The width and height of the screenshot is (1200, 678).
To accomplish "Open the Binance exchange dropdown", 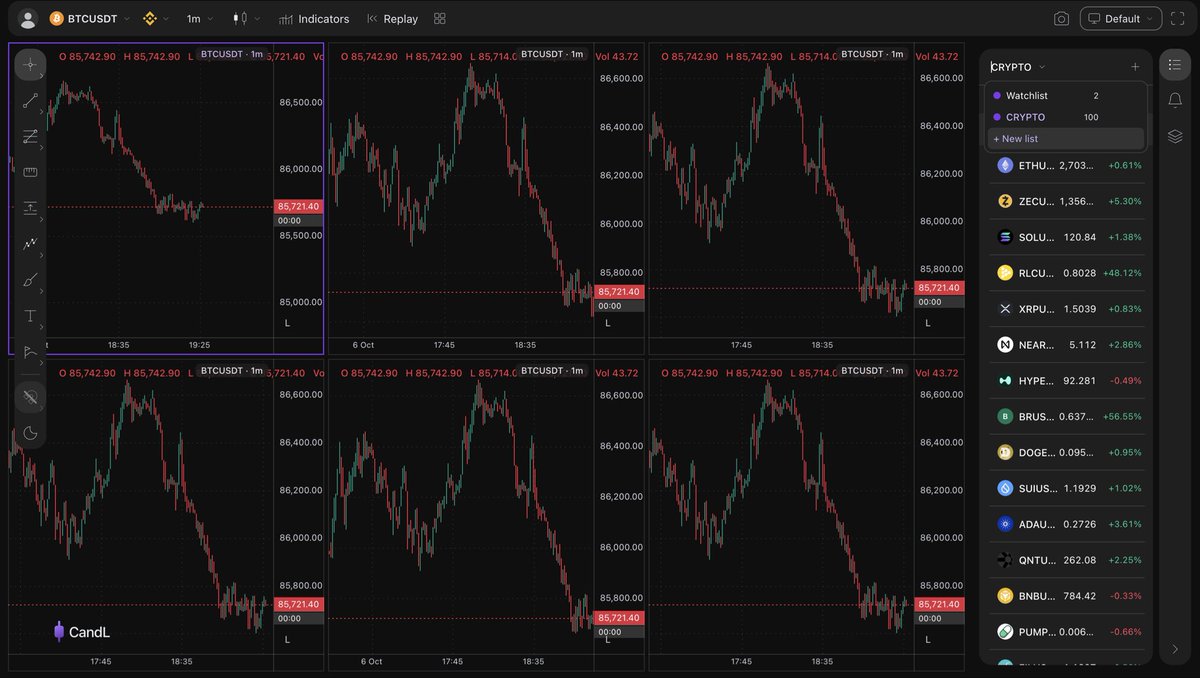I will point(154,19).
